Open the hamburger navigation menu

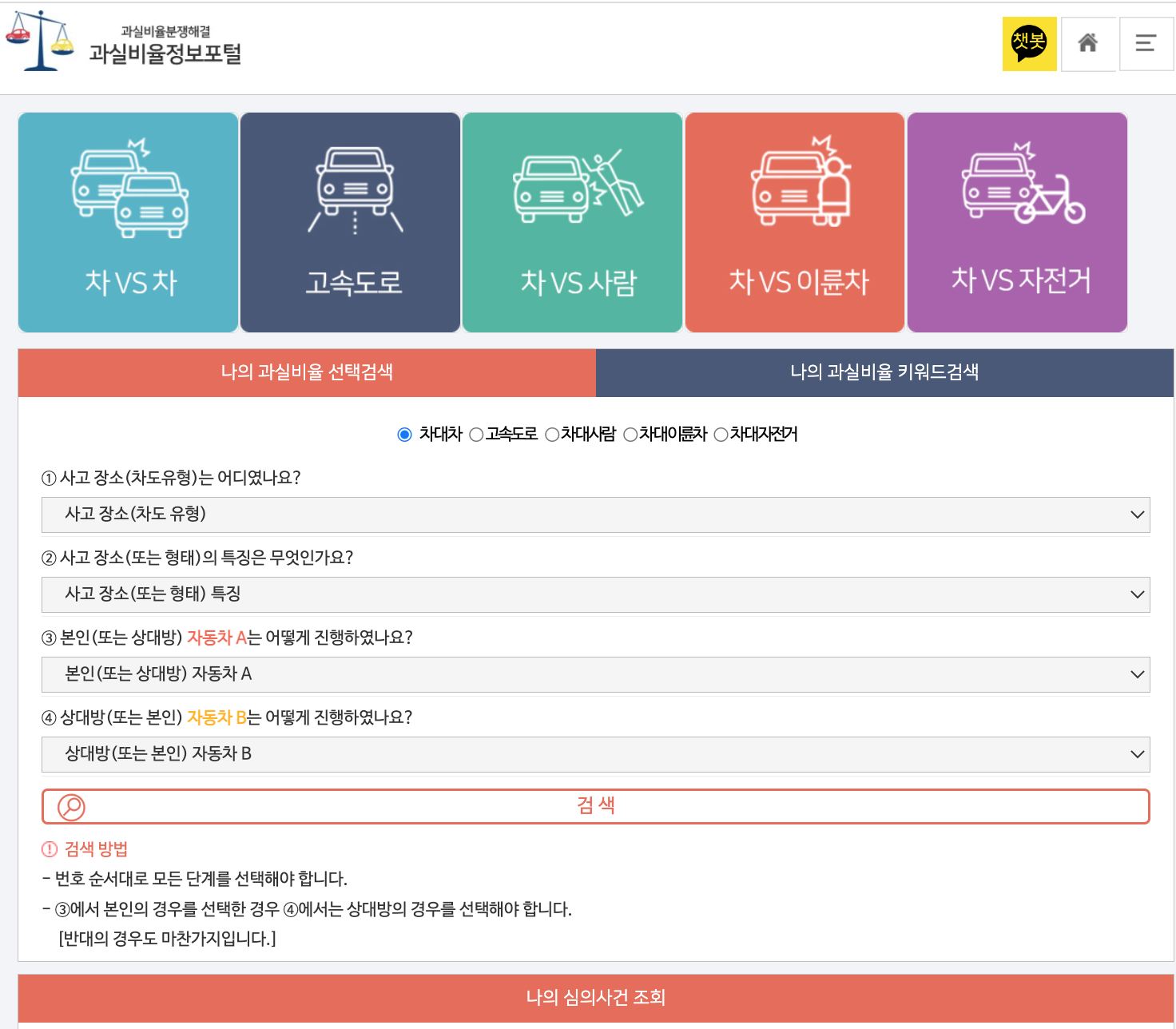click(x=1146, y=44)
